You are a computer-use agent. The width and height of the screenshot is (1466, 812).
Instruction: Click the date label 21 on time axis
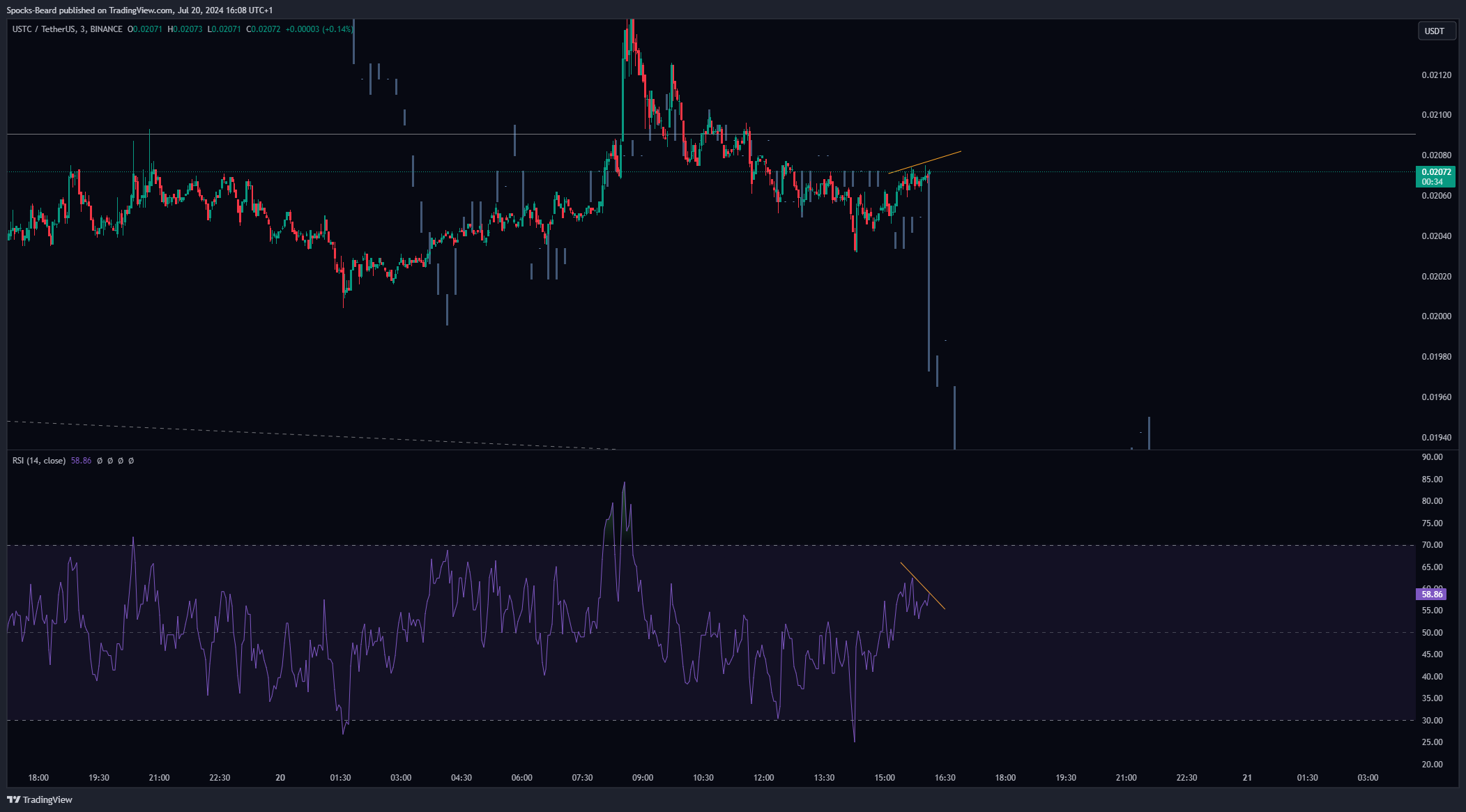tap(1247, 778)
